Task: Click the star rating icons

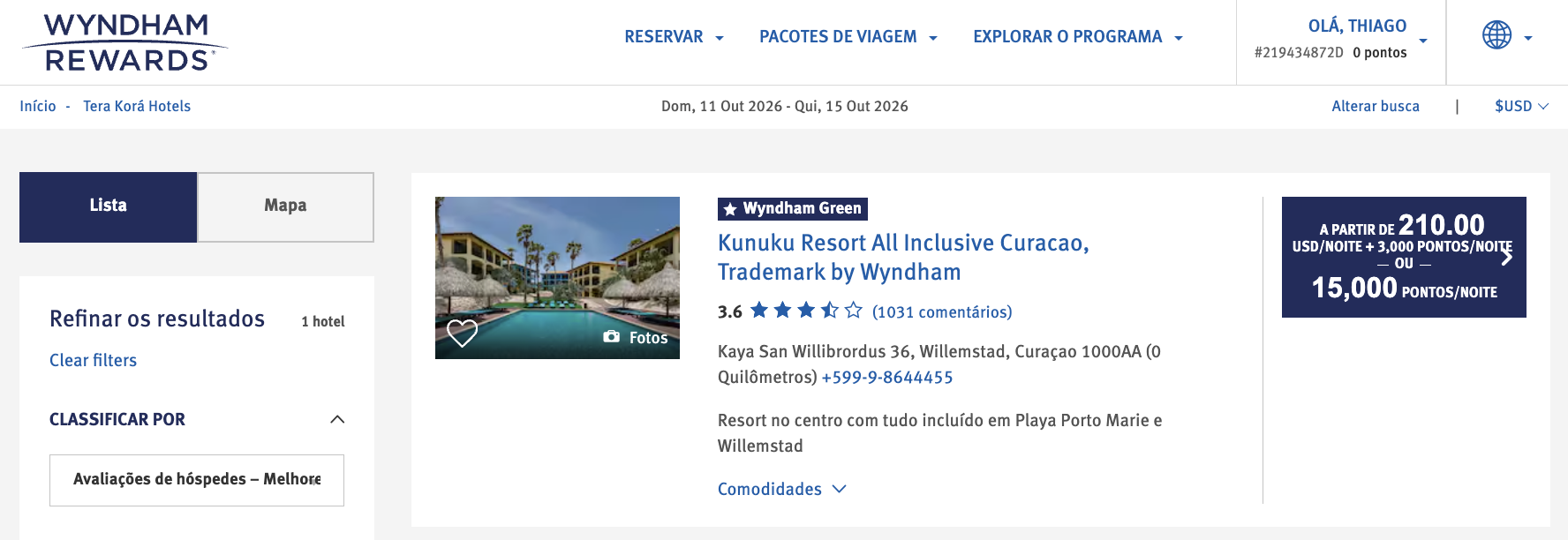Action: point(805,311)
